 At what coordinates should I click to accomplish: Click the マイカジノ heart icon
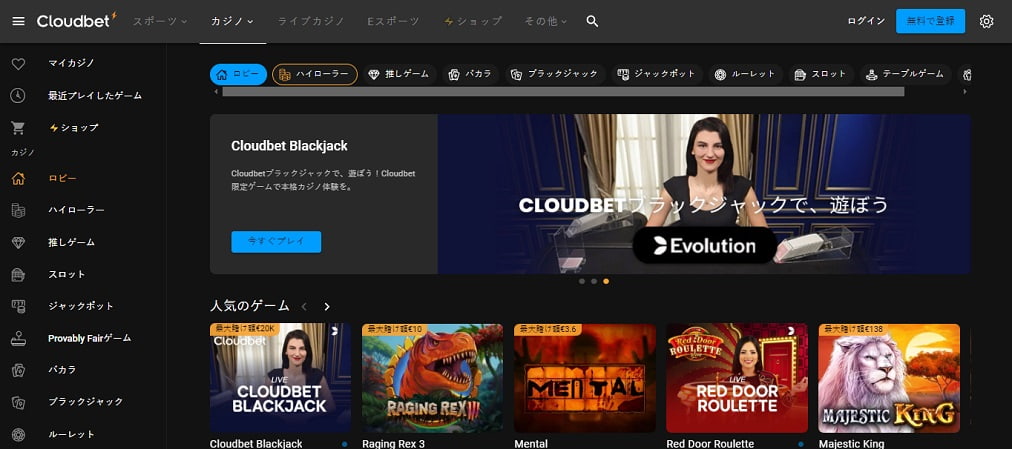18,64
